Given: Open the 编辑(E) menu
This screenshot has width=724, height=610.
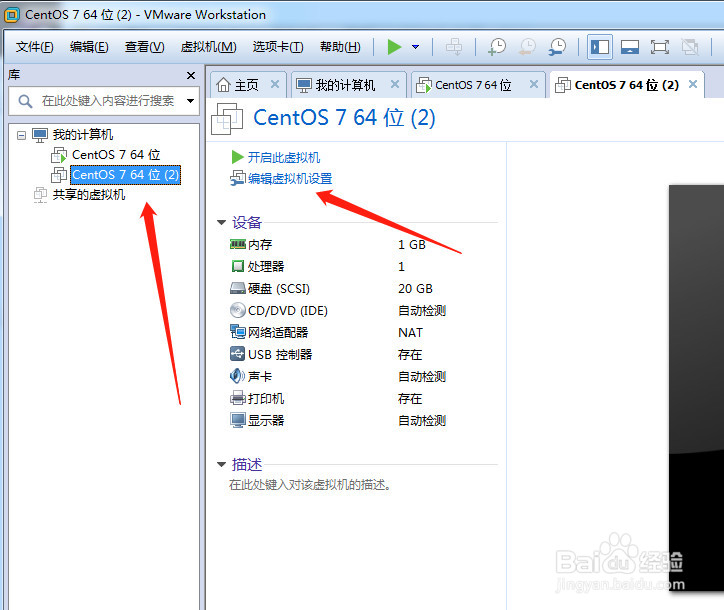Looking at the screenshot, I should click(89, 47).
